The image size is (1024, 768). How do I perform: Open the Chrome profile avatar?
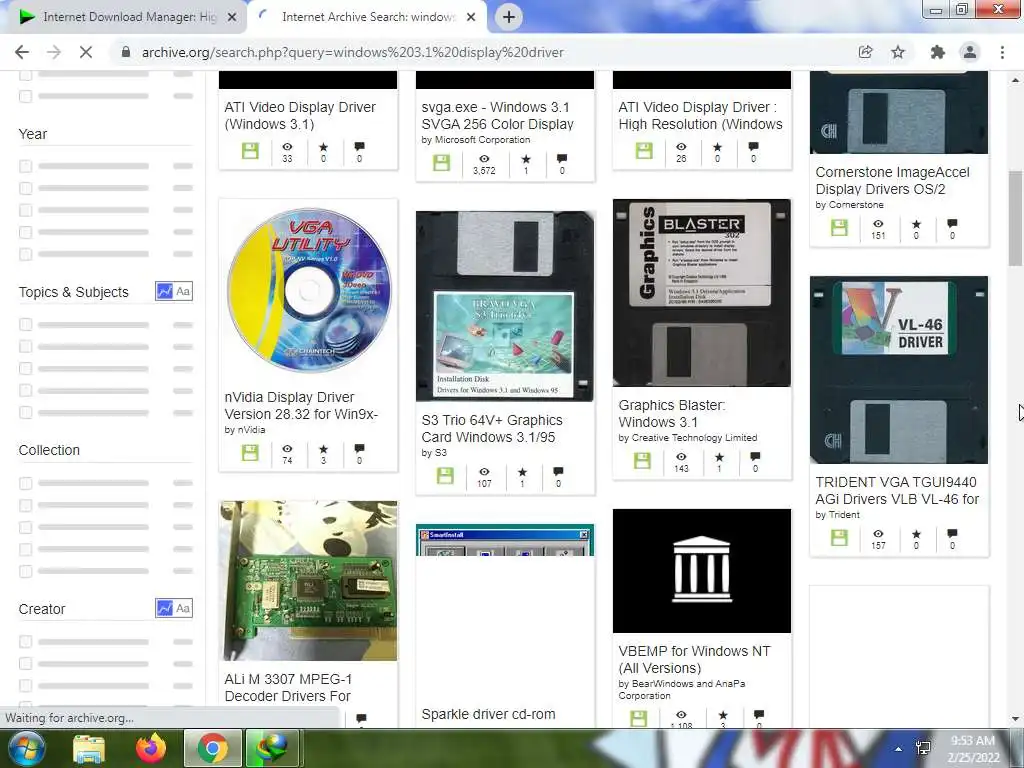(970, 52)
